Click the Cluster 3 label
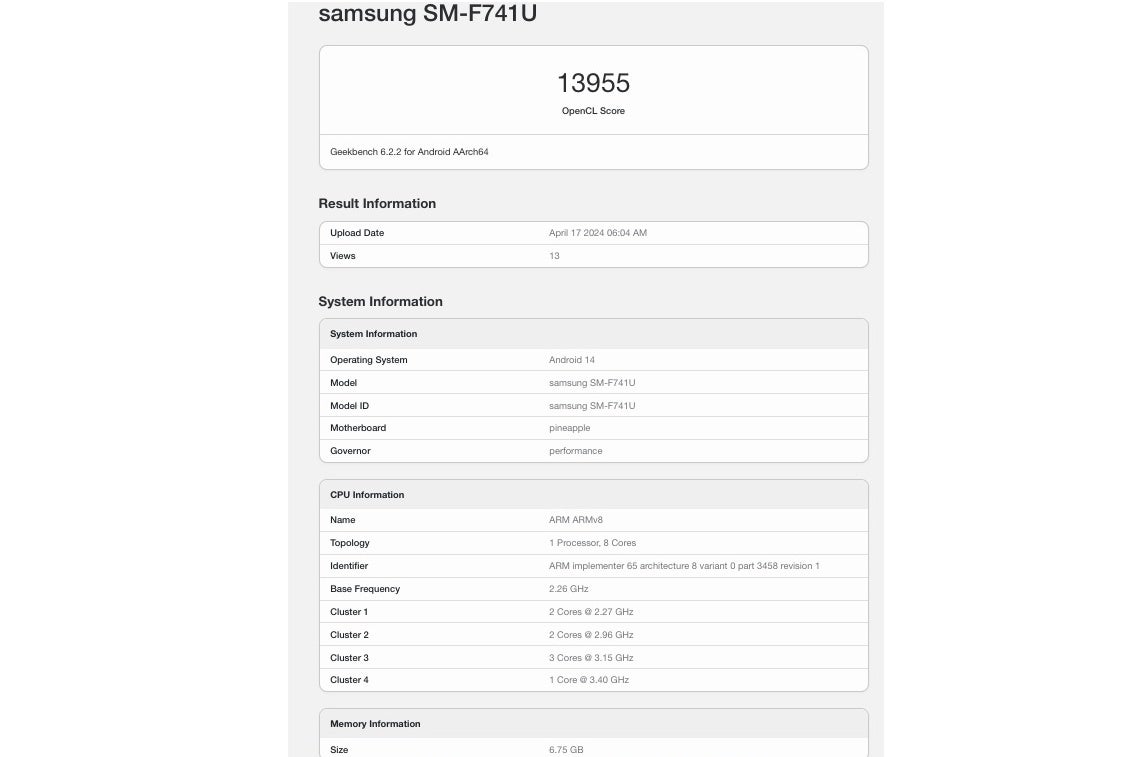 coord(349,658)
